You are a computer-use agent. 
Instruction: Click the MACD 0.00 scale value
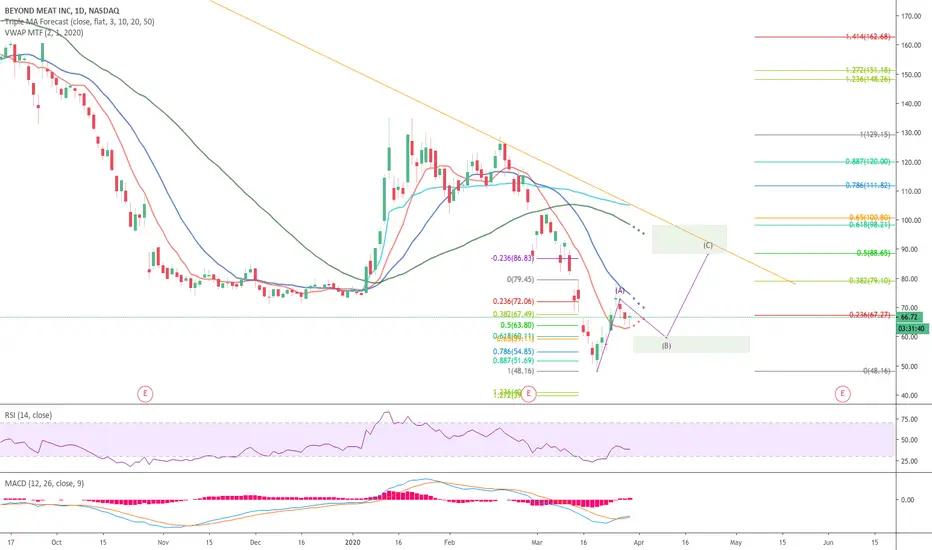click(908, 500)
